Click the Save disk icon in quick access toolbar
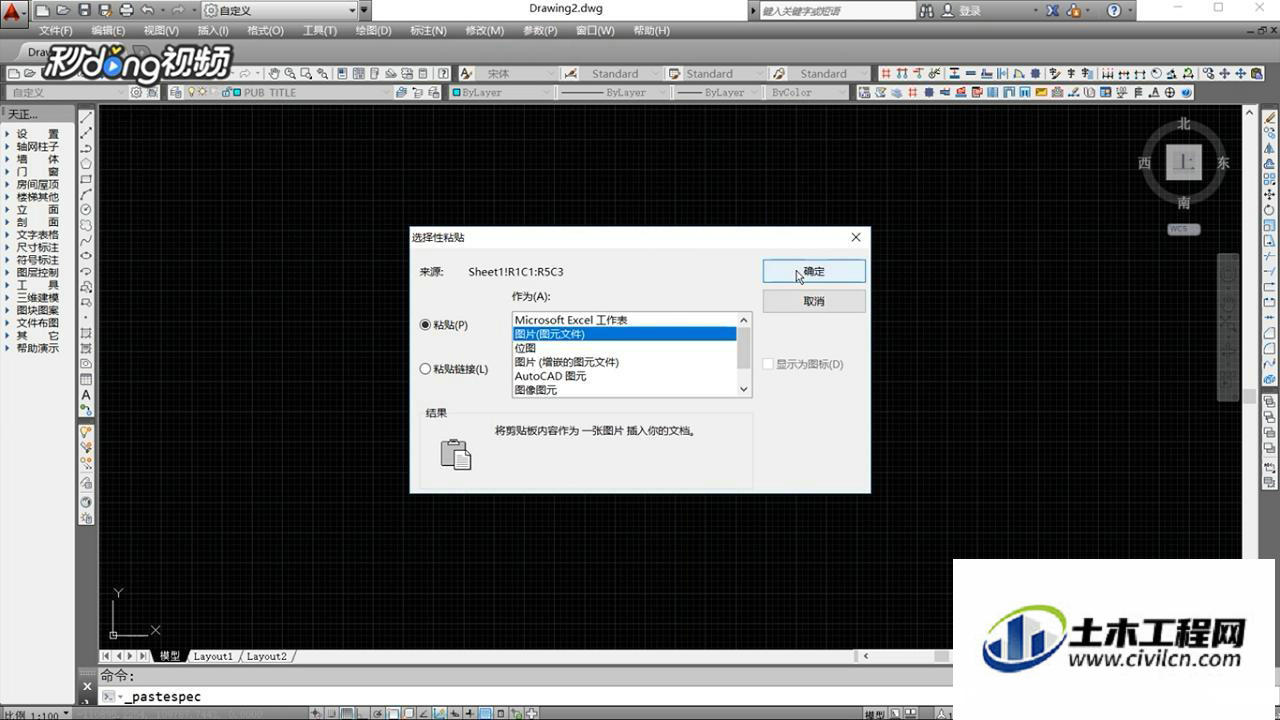 (x=84, y=10)
